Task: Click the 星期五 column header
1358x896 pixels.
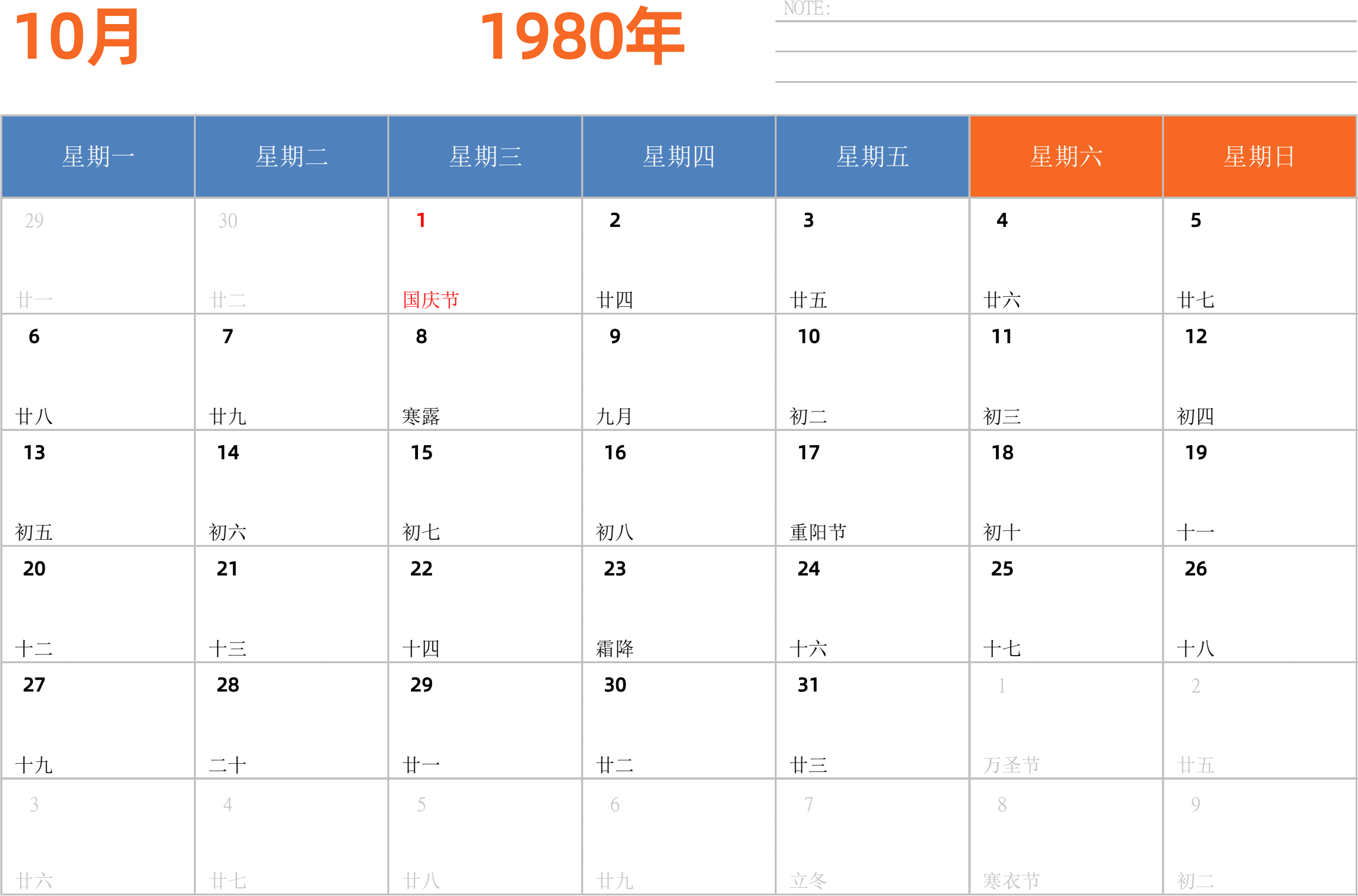Action: tap(872, 156)
